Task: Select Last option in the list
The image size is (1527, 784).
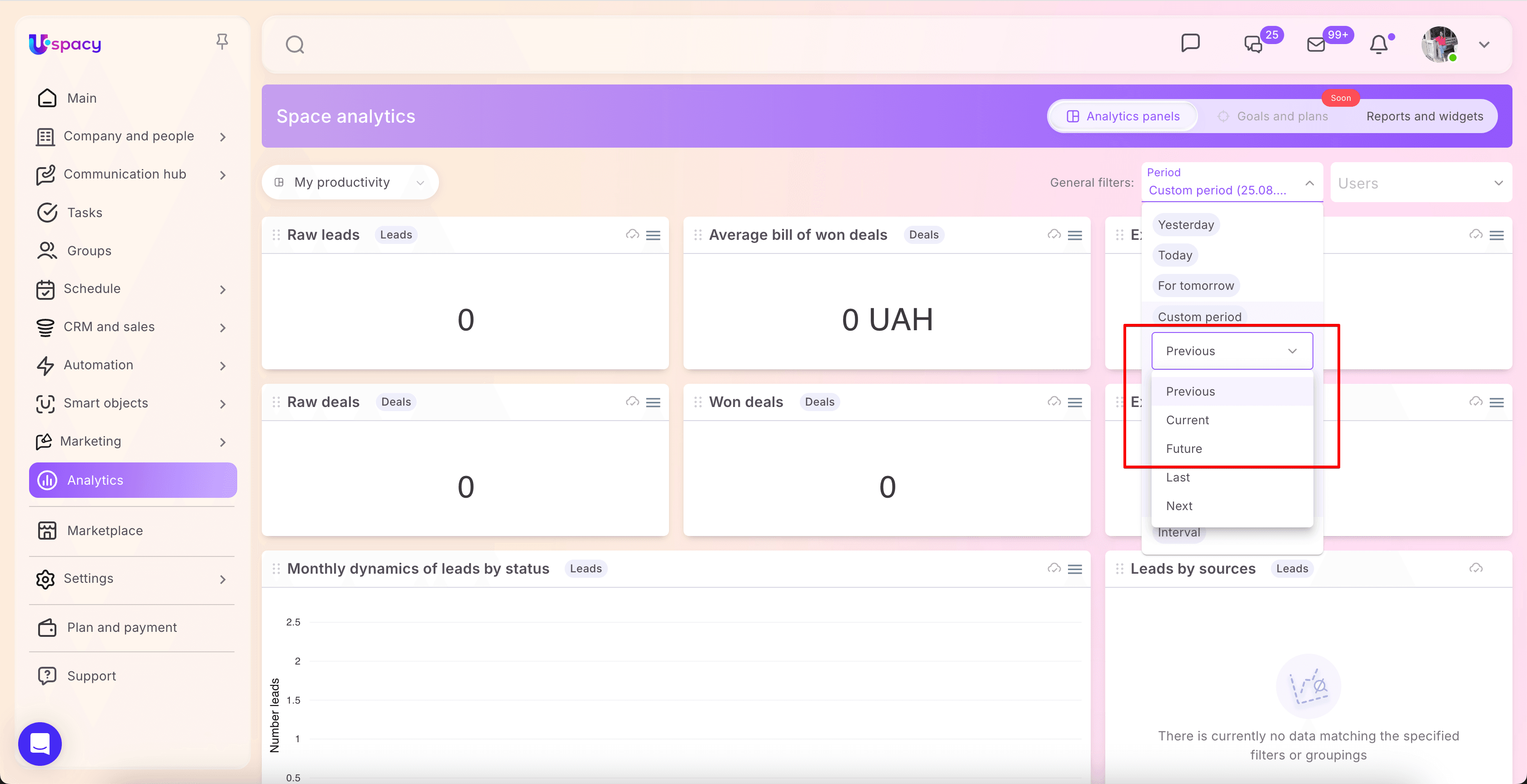Action: pos(1232,478)
